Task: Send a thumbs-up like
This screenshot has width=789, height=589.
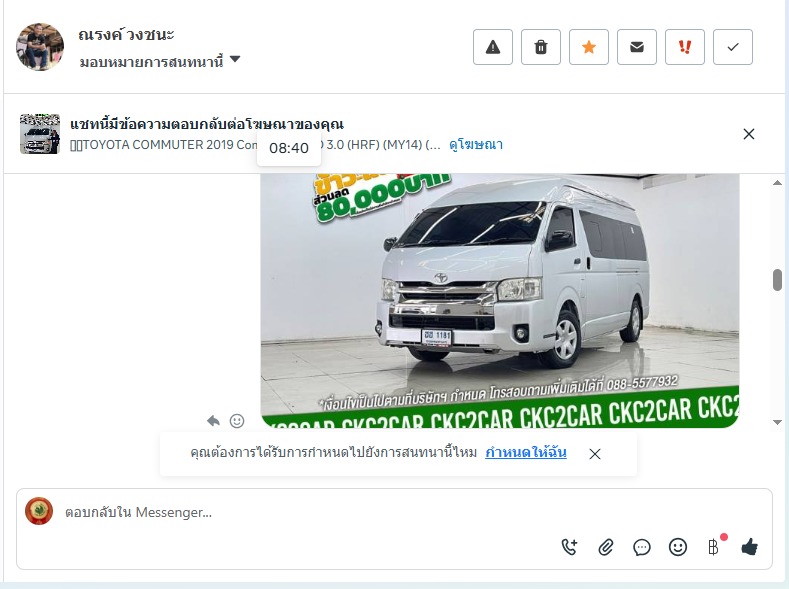Action: click(x=750, y=546)
